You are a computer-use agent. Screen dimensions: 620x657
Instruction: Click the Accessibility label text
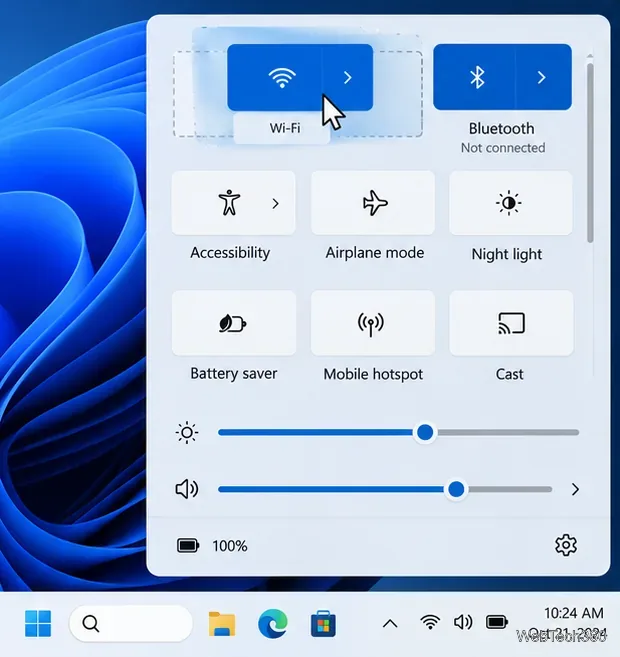tap(230, 253)
